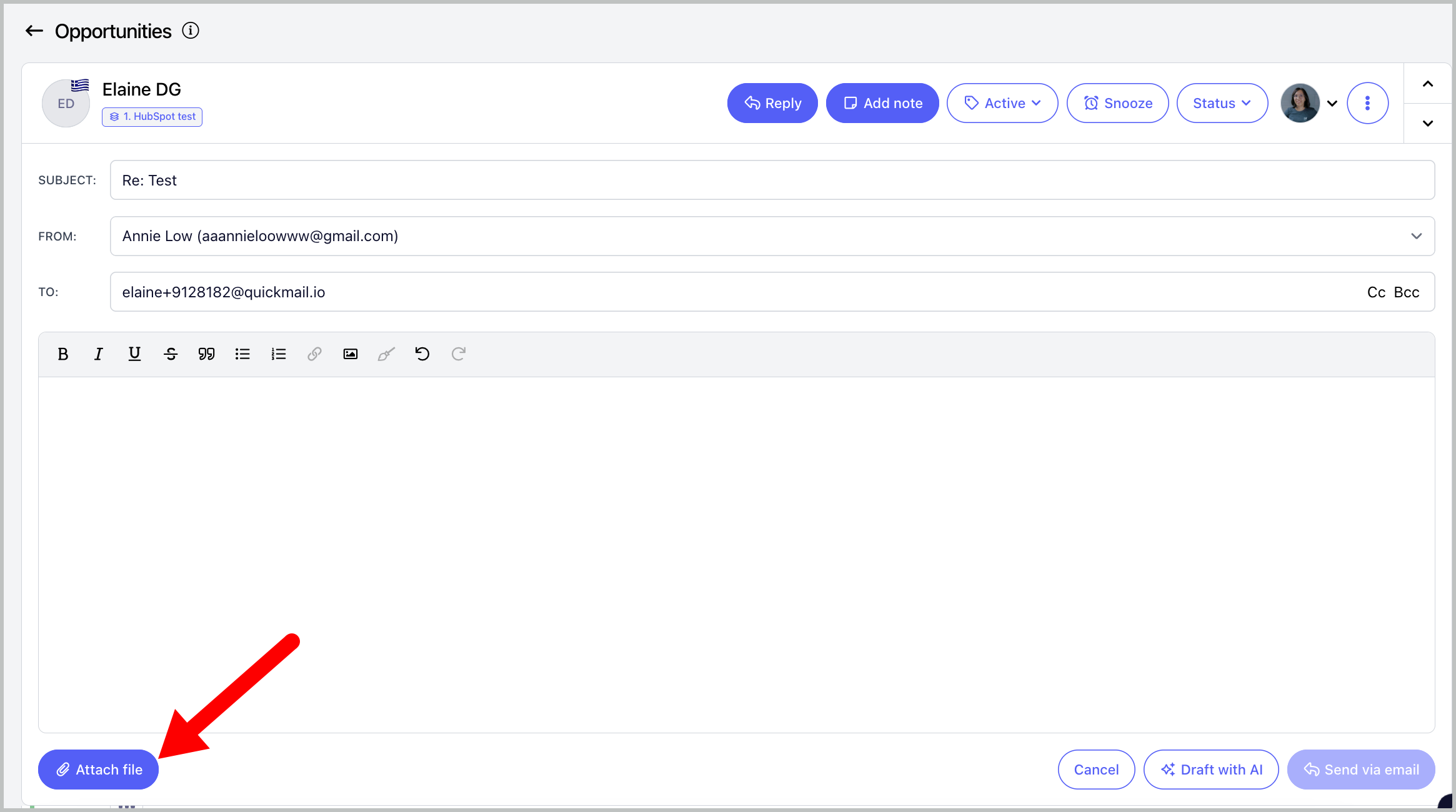This screenshot has height=812, width=1456.
Task: Toggle italic text formatting
Action: click(x=98, y=354)
